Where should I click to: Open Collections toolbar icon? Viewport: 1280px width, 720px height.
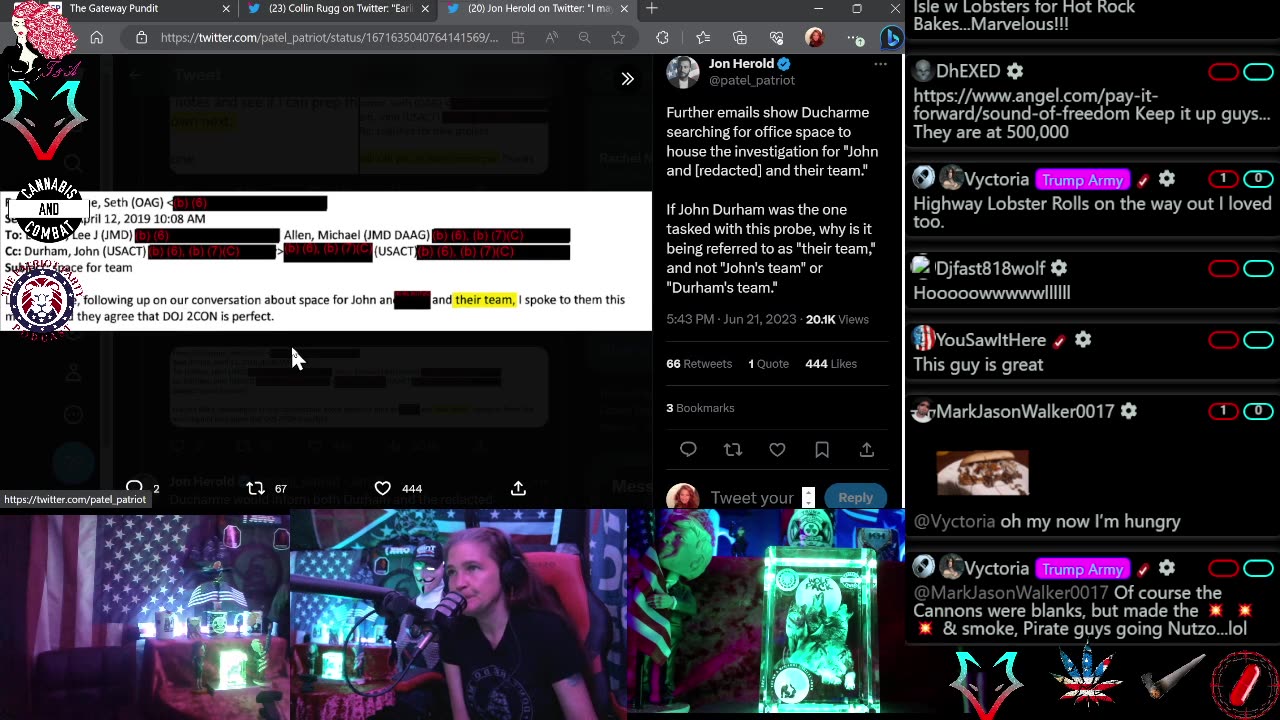point(740,38)
